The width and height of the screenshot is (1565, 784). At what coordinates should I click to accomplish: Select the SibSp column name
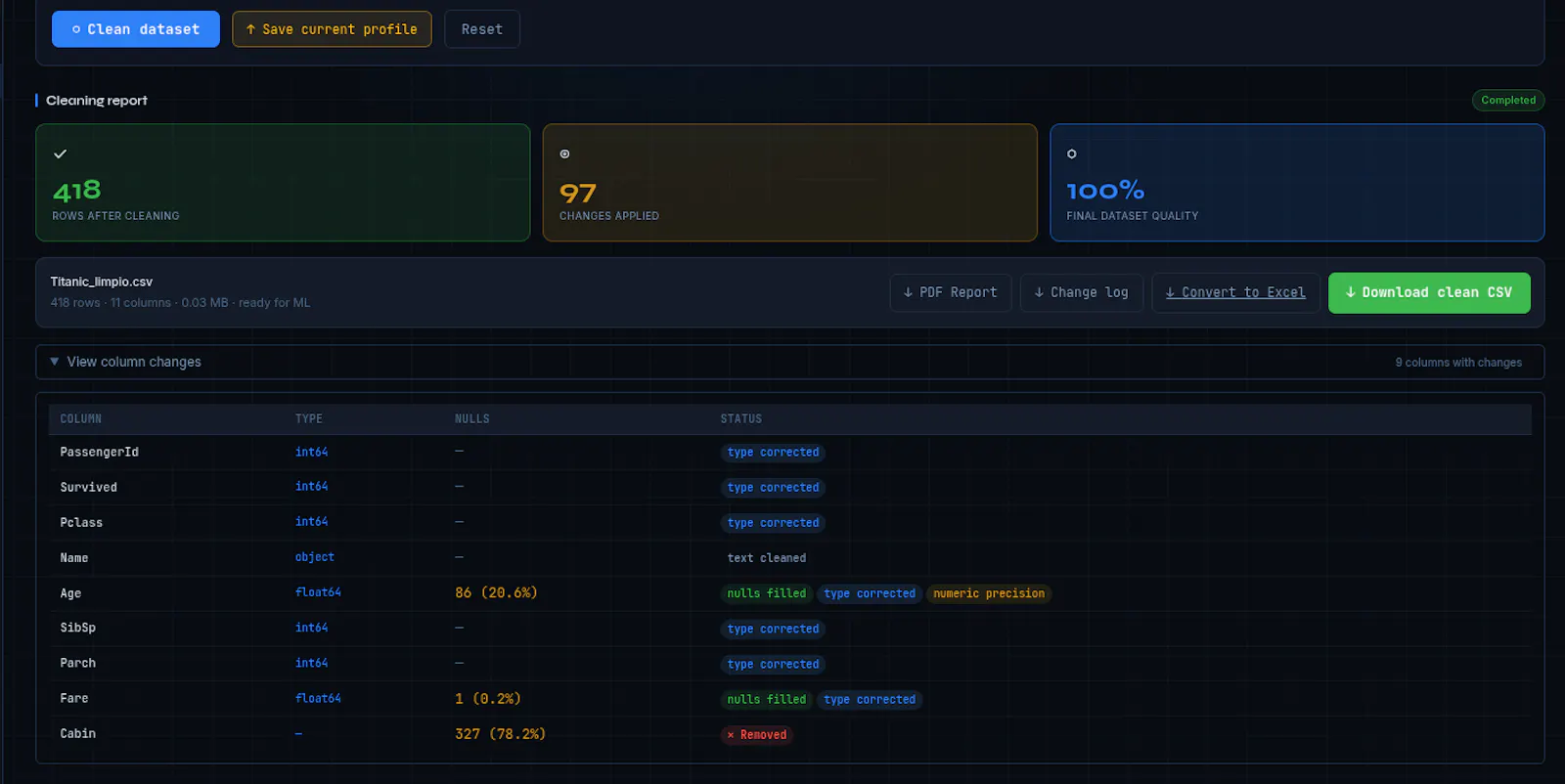(78, 628)
